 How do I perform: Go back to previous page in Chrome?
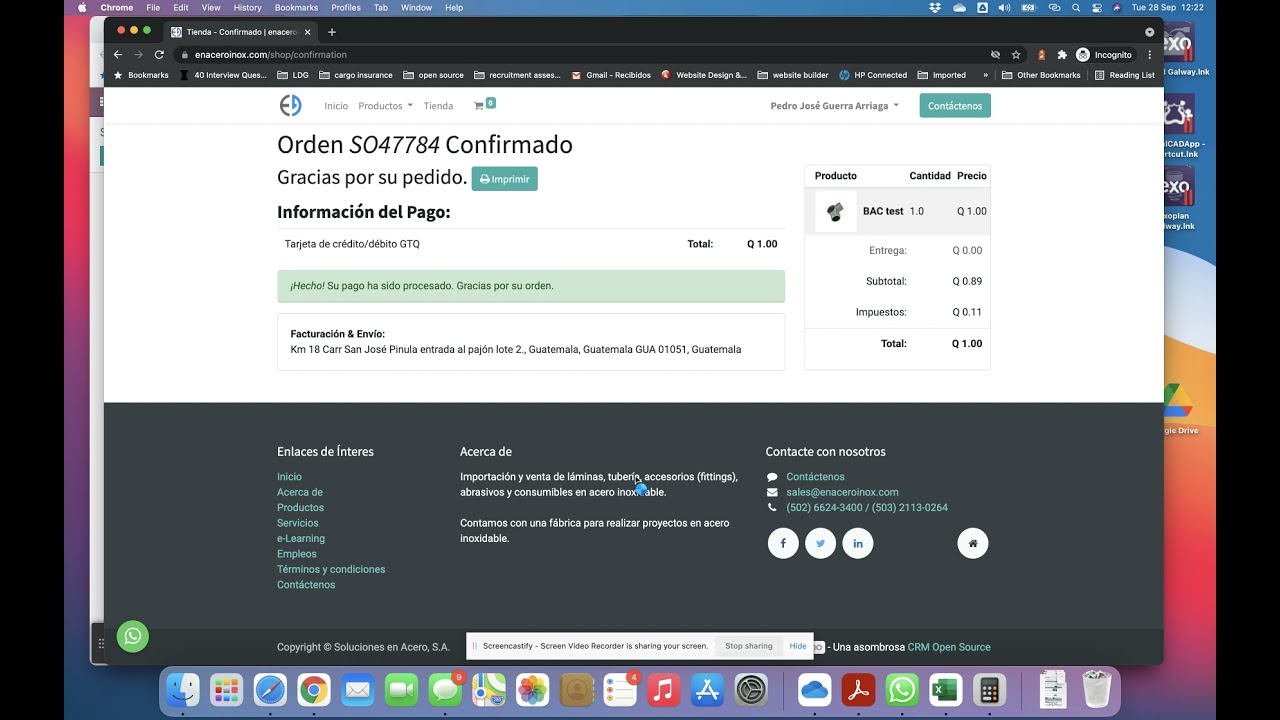point(118,55)
